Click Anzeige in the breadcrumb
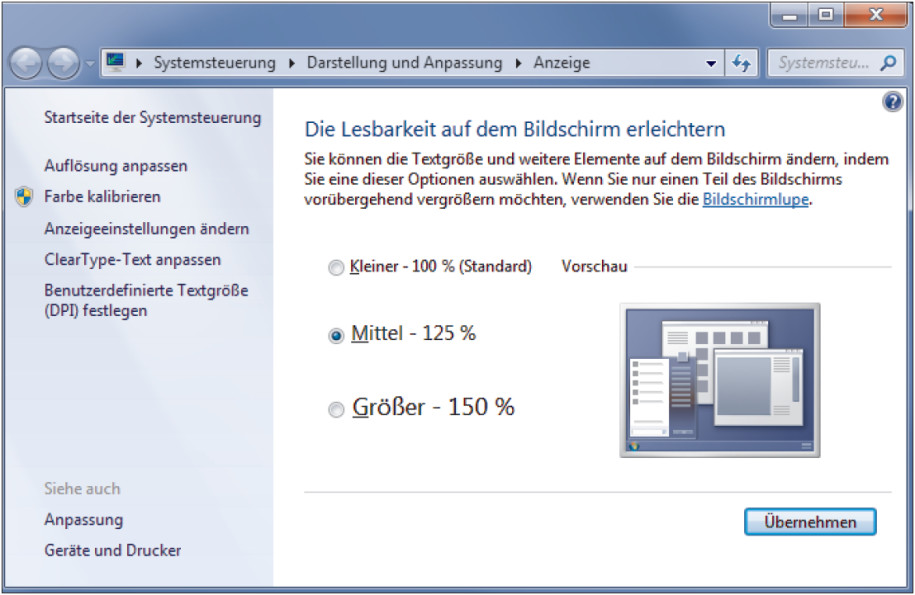Viewport: 915px width, 595px height. 561,63
